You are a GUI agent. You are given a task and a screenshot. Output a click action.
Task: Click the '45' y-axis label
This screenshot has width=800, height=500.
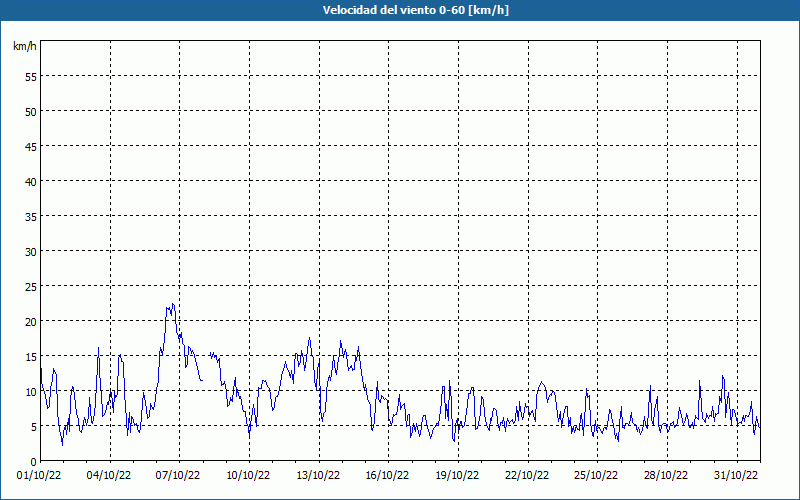[x=31, y=147]
